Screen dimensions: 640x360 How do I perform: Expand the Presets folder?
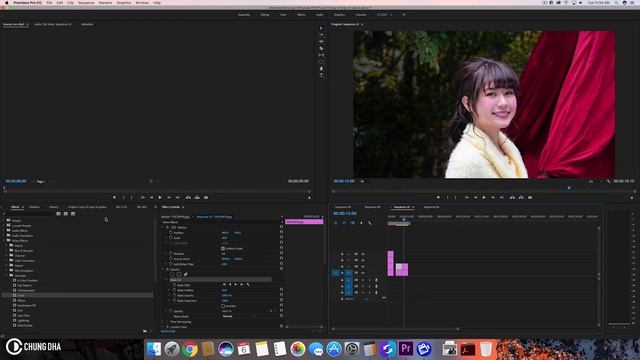[4, 220]
